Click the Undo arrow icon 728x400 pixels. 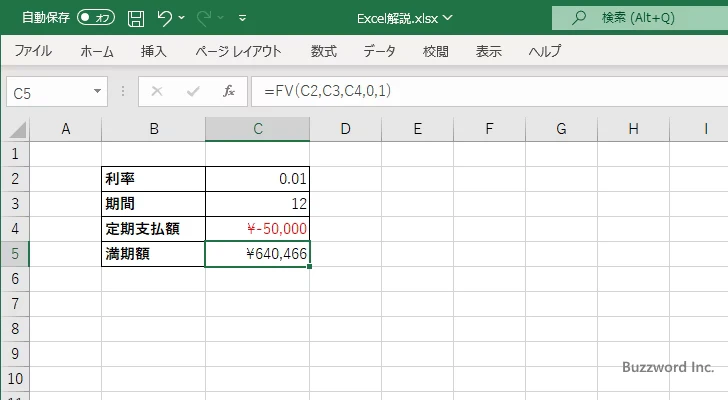pos(164,18)
